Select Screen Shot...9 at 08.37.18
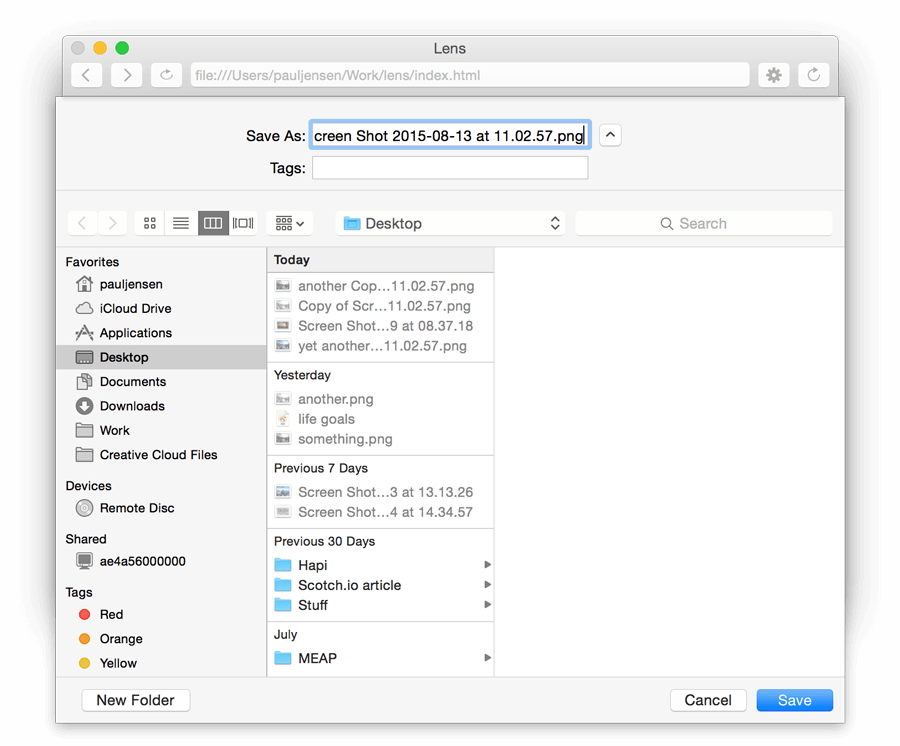 (x=381, y=326)
